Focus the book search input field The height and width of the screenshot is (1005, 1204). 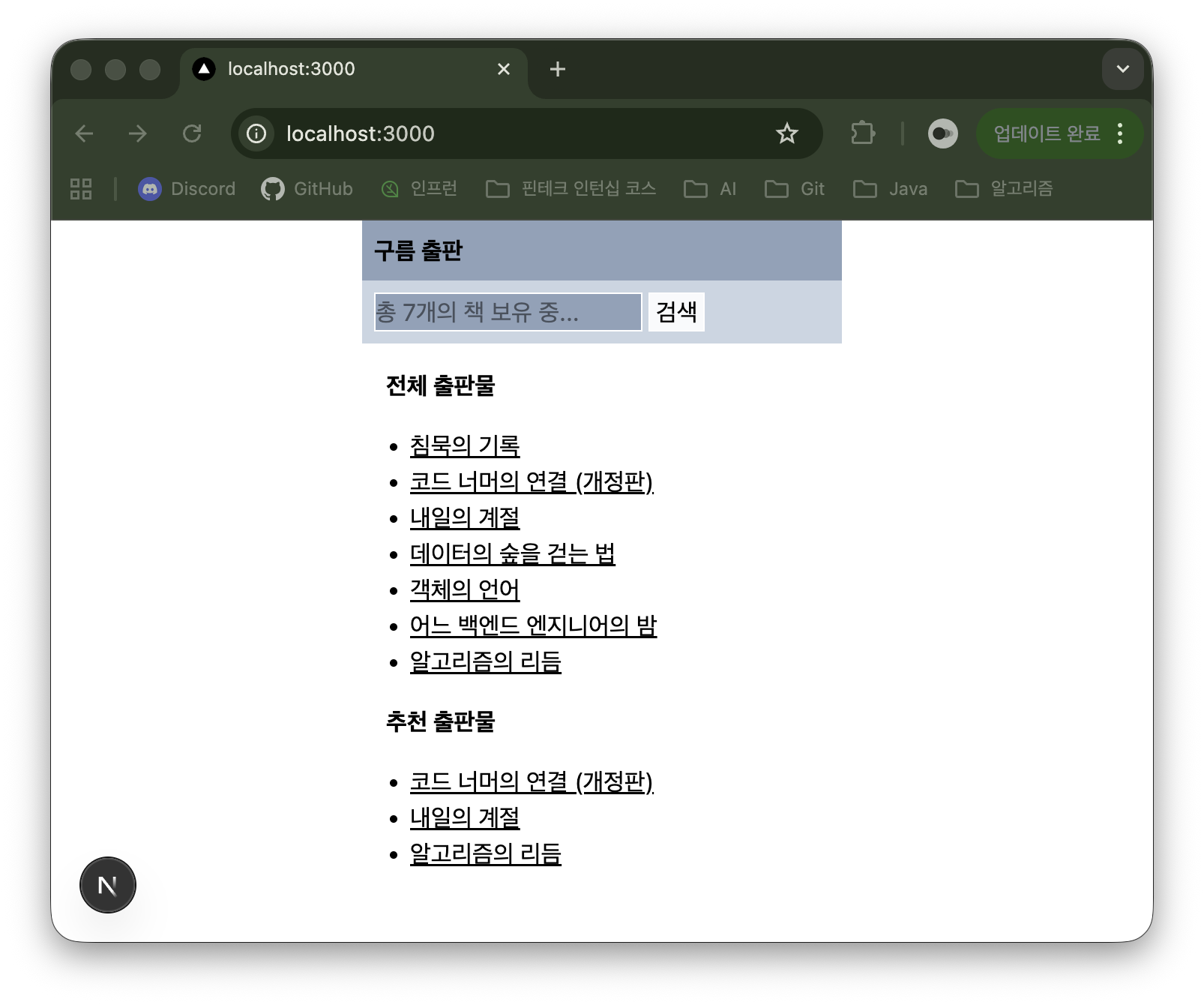point(508,312)
